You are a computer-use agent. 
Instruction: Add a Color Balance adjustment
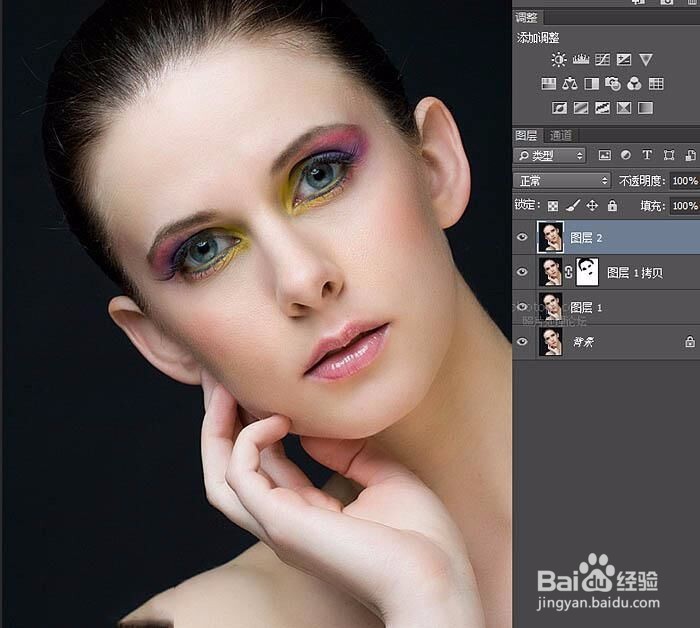coord(570,83)
